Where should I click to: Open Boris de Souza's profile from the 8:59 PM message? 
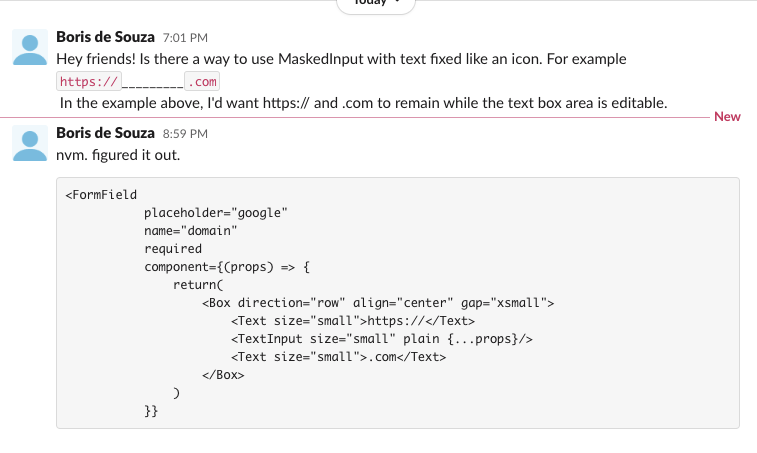105,133
